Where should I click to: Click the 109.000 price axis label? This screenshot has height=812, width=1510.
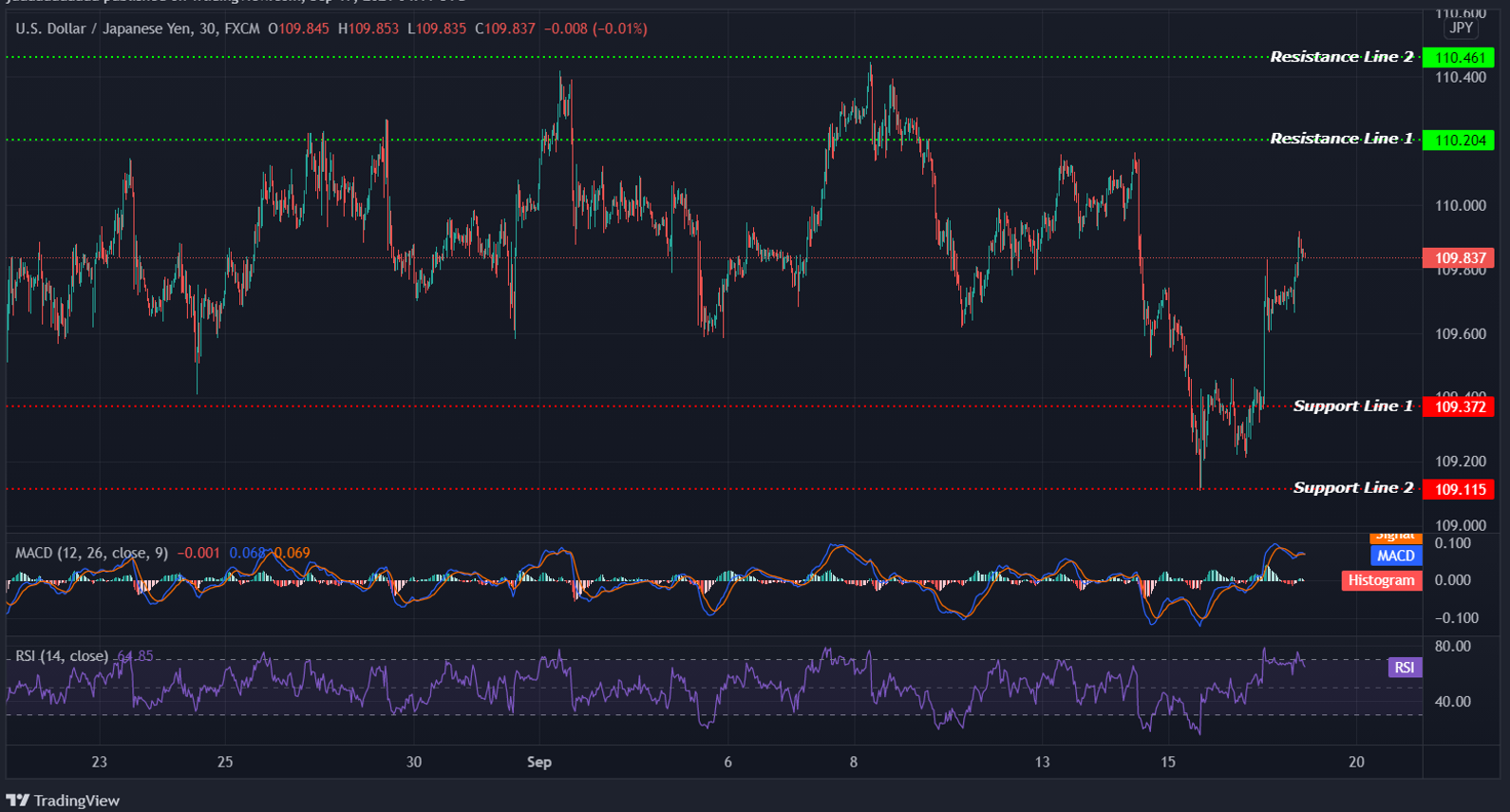[1461, 525]
